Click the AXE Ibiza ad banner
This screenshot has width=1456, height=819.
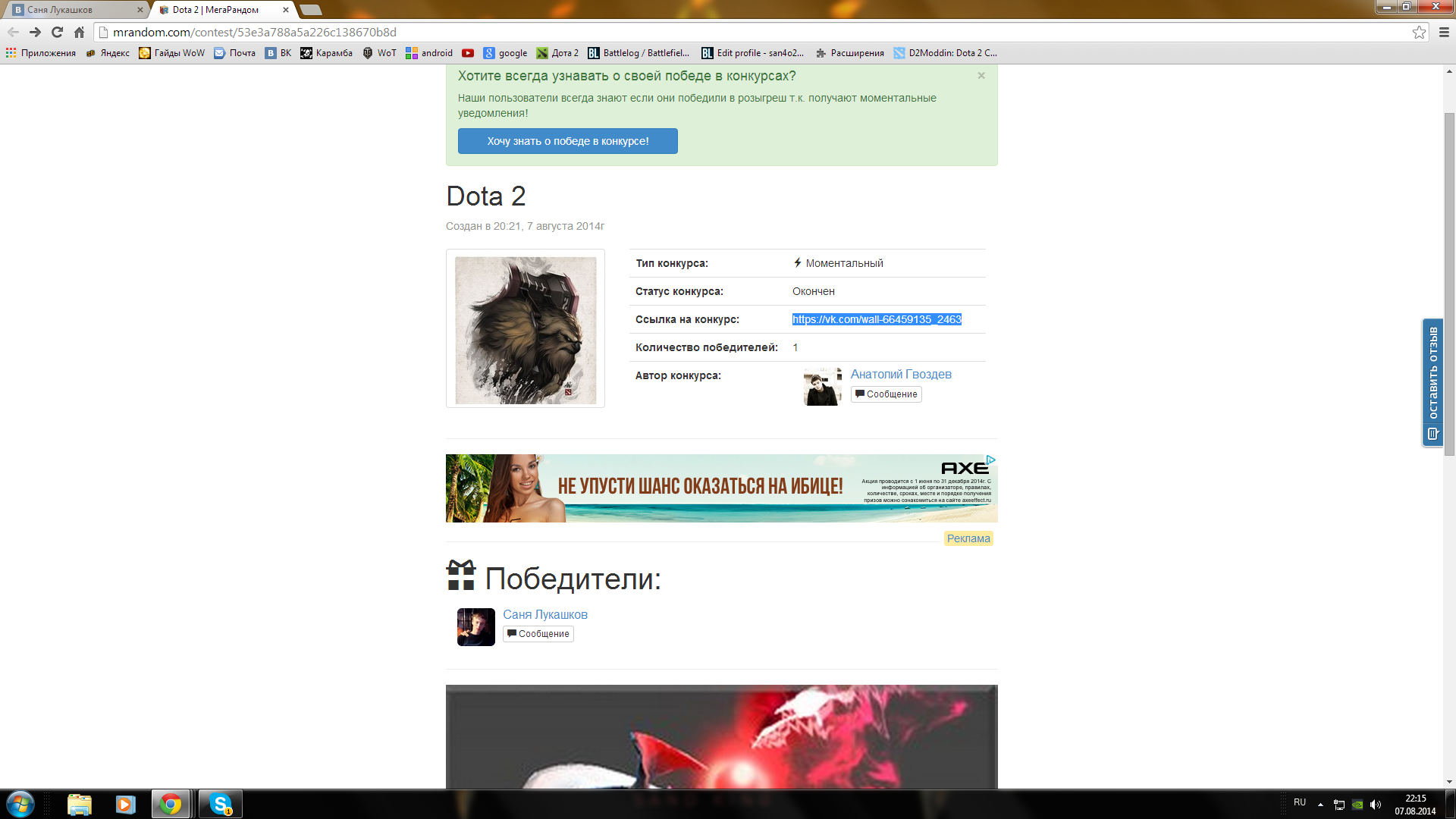click(x=721, y=488)
